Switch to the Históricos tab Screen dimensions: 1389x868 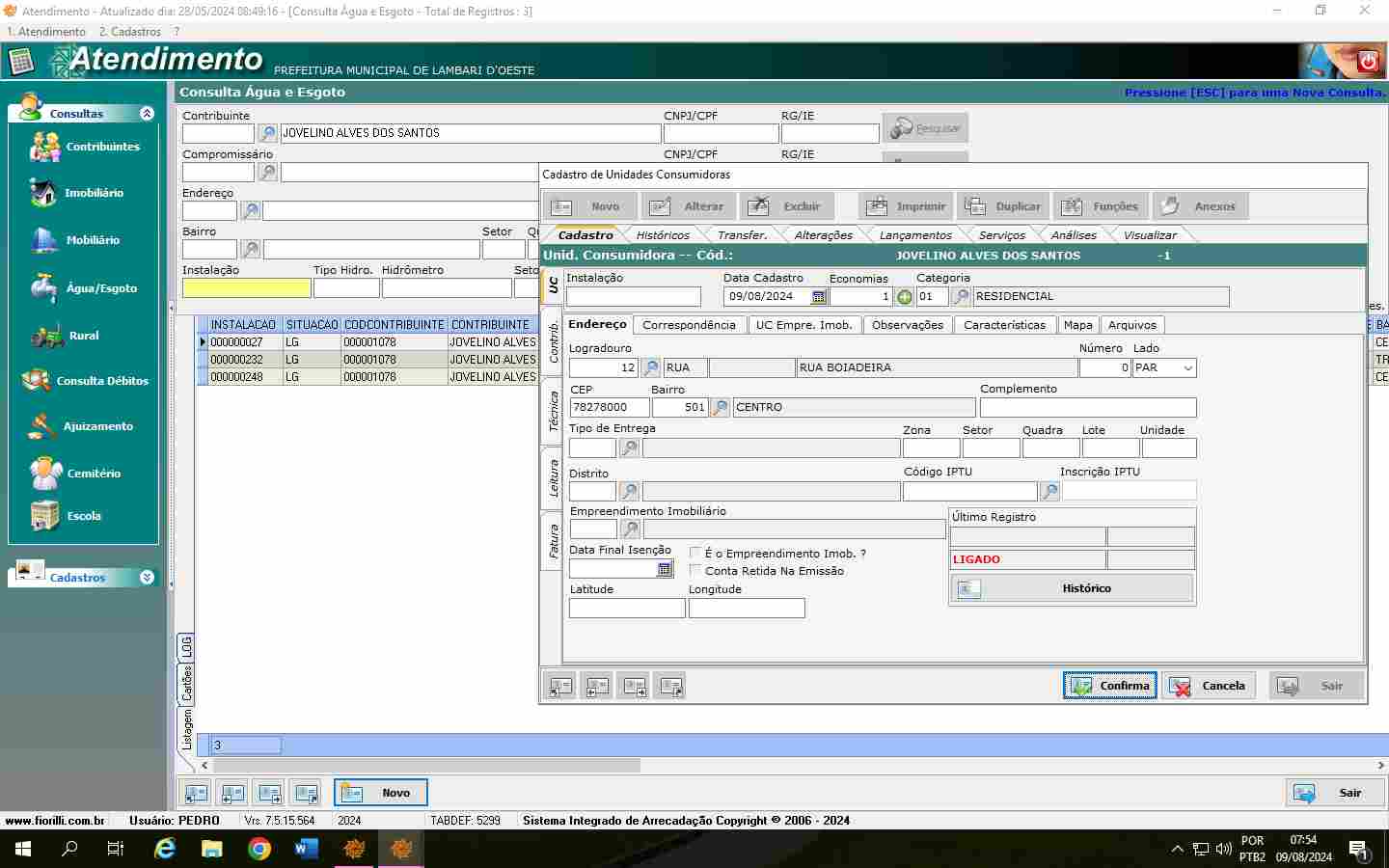coord(663,235)
